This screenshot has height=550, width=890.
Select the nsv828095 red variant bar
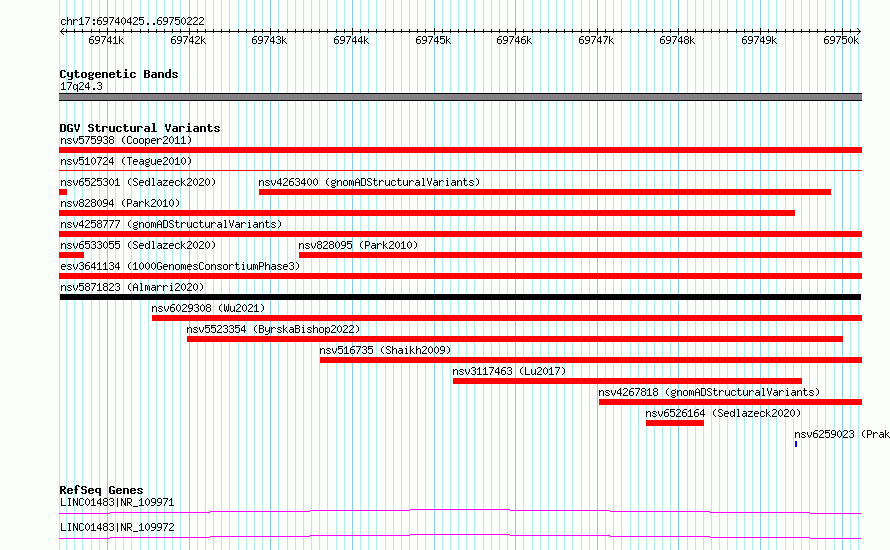(x=581, y=255)
